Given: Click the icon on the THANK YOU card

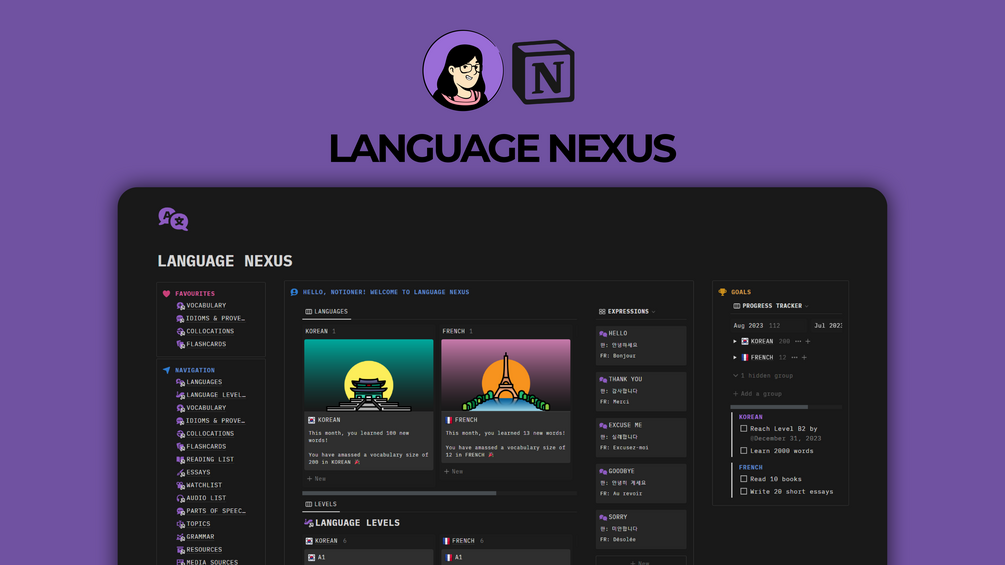Looking at the screenshot, I should click(x=602, y=380).
